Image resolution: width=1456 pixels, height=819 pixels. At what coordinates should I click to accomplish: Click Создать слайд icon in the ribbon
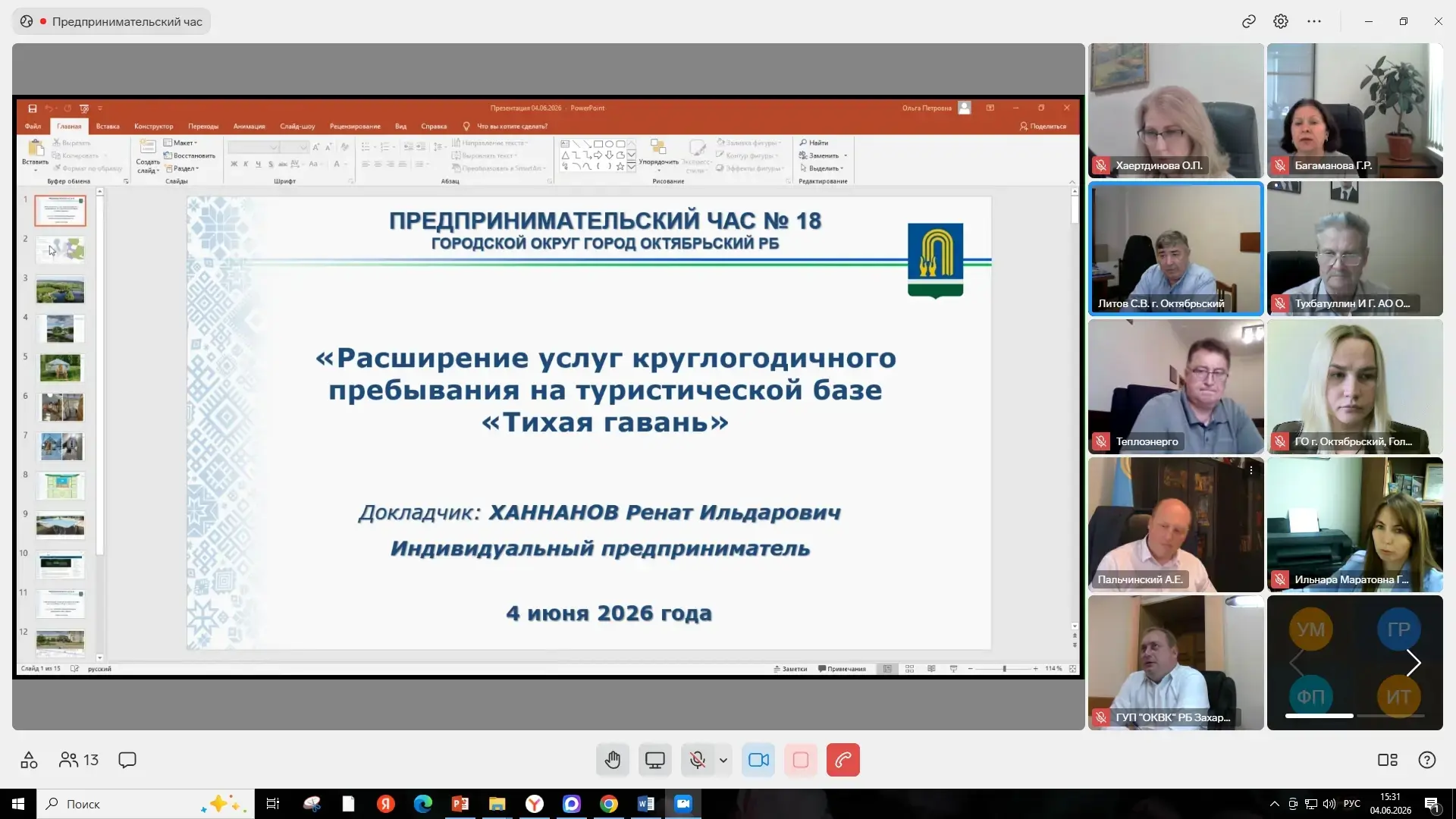click(x=148, y=147)
